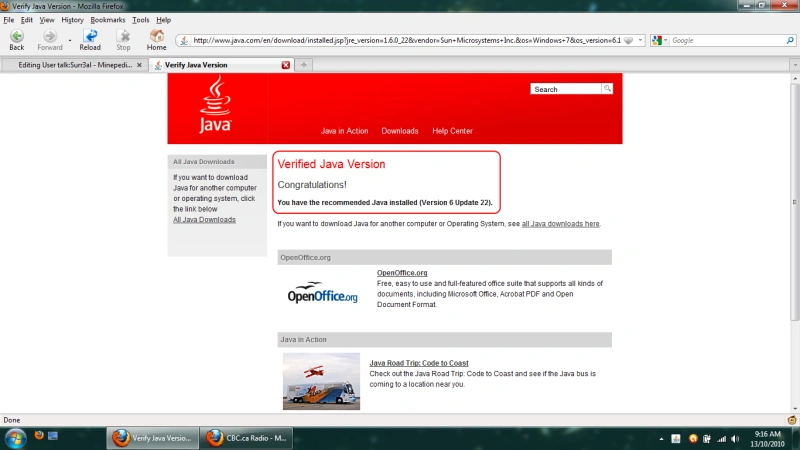The image size is (800, 450).
Task: Select the Verify Java Version tab
Action: click(x=221, y=65)
